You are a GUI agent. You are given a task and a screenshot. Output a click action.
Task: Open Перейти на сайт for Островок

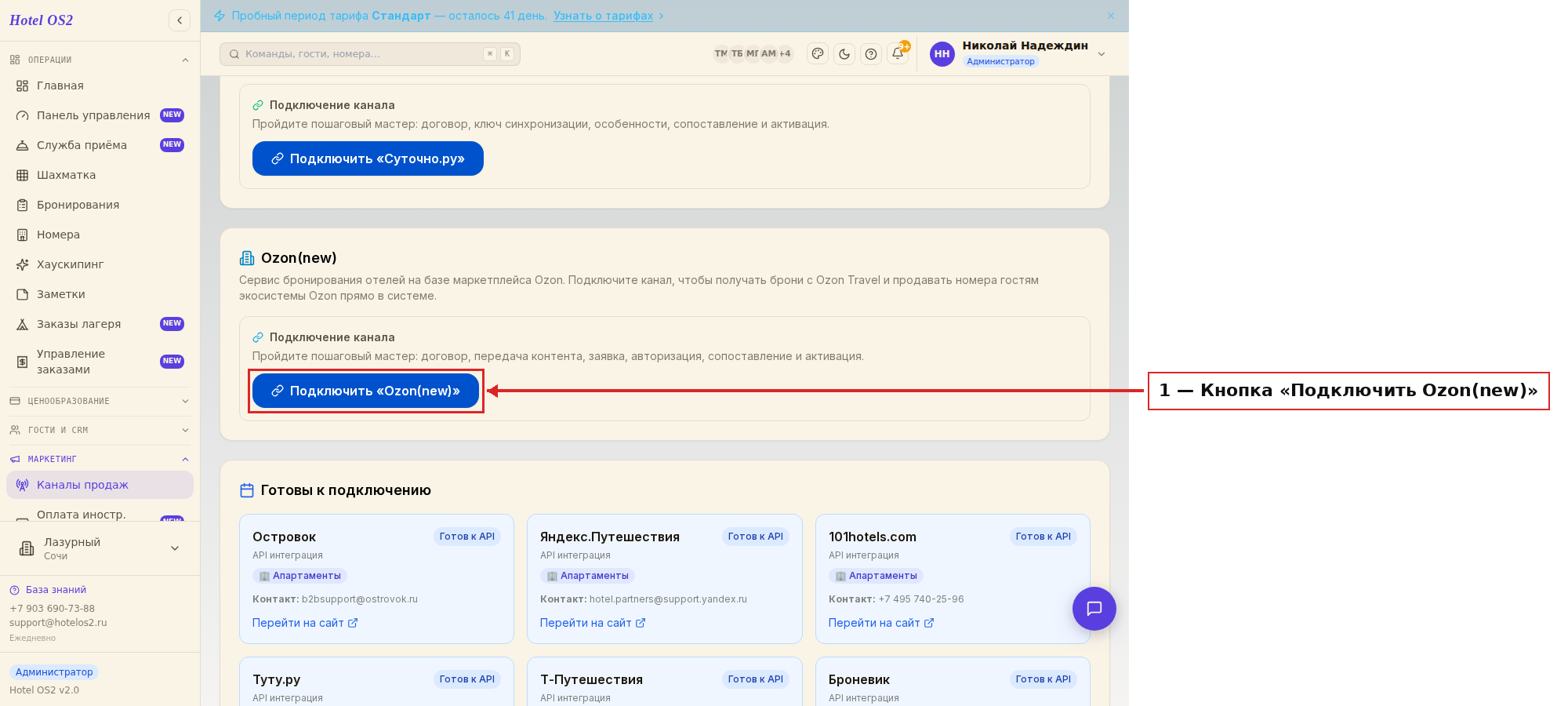tap(305, 623)
